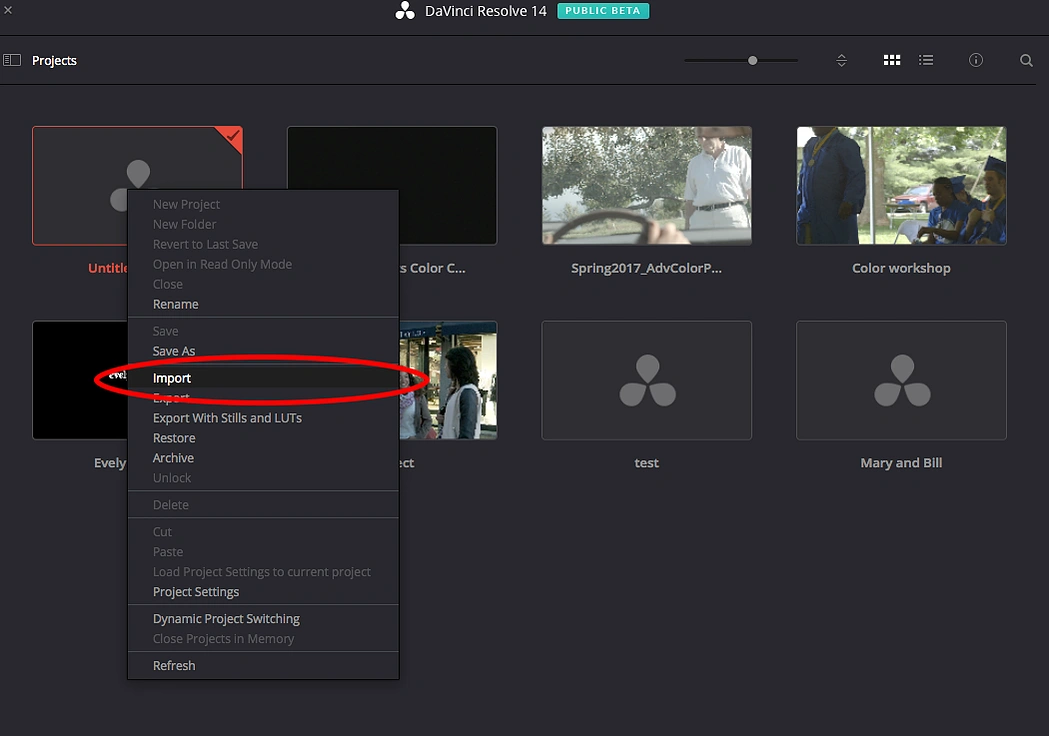The image size is (1049, 736).
Task: Click the test project name label
Action: tap(646, 463)
